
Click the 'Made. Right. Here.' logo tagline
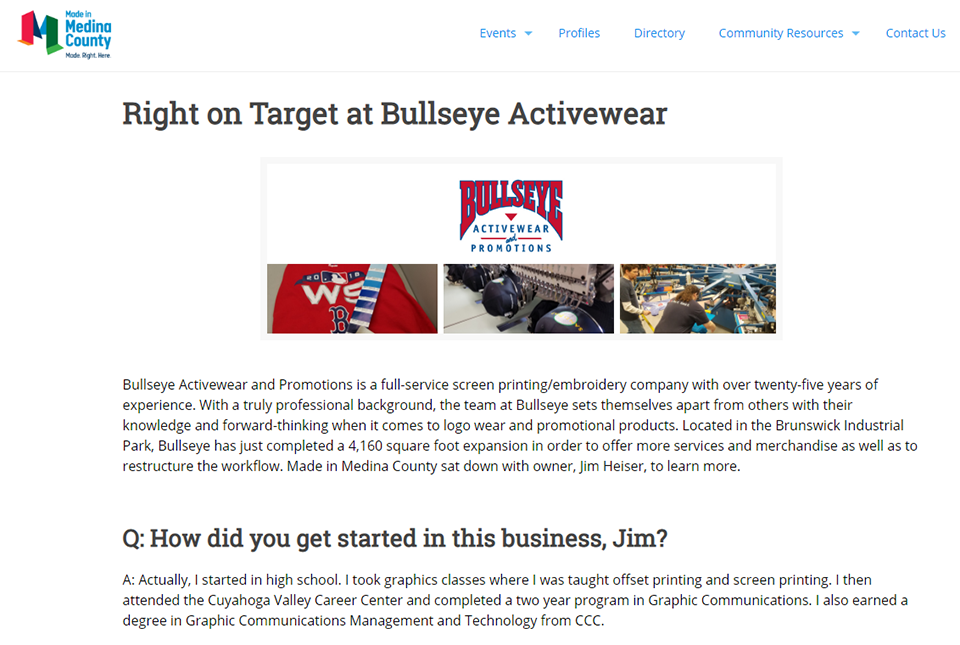tap(88, 56)
